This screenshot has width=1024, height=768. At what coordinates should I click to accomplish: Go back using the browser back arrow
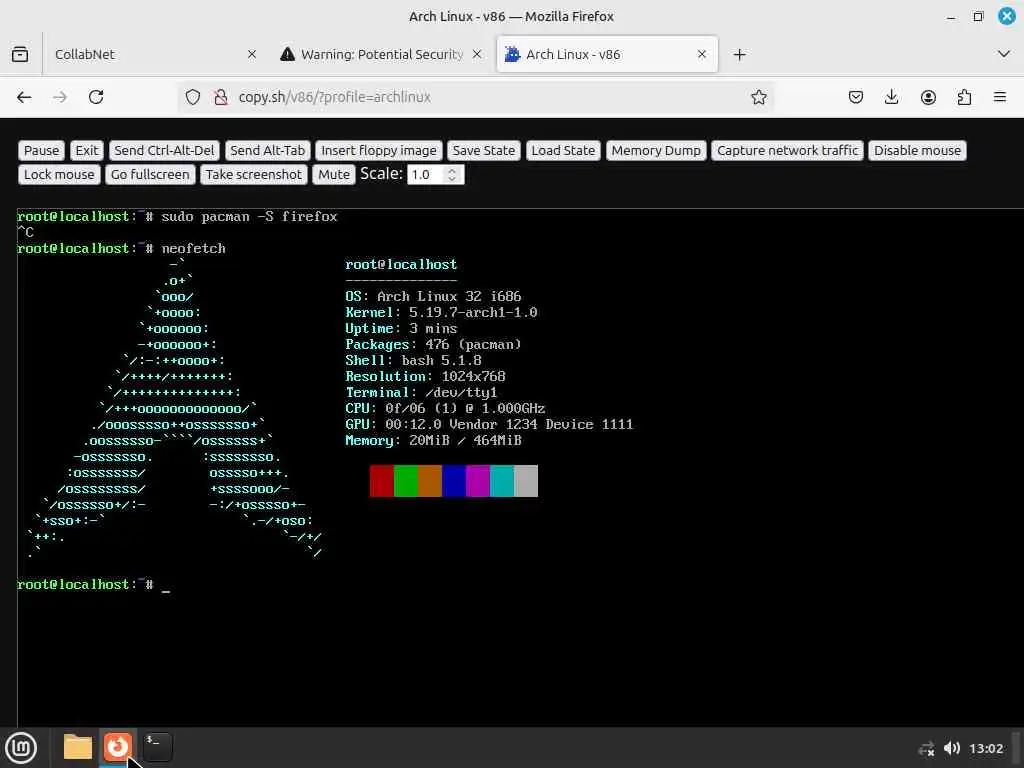click(24, 97)
